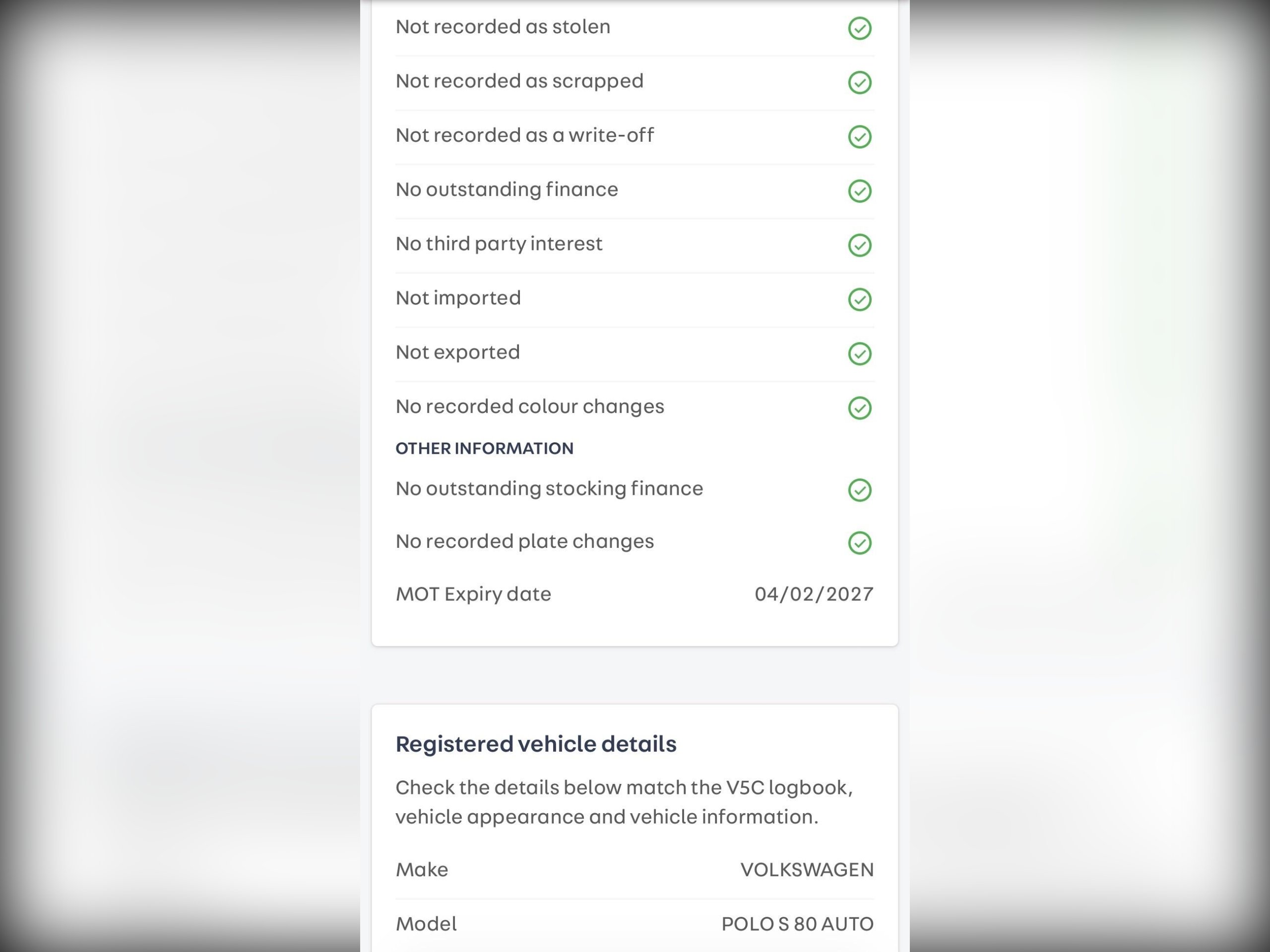The image size is (1270, 952).
Task: Click the 'No outstanding stocking finance' row label
Action: tap(549, 488)
